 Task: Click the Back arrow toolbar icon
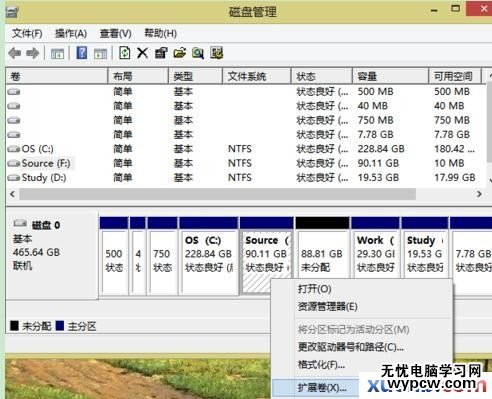(x=15, y=53)
